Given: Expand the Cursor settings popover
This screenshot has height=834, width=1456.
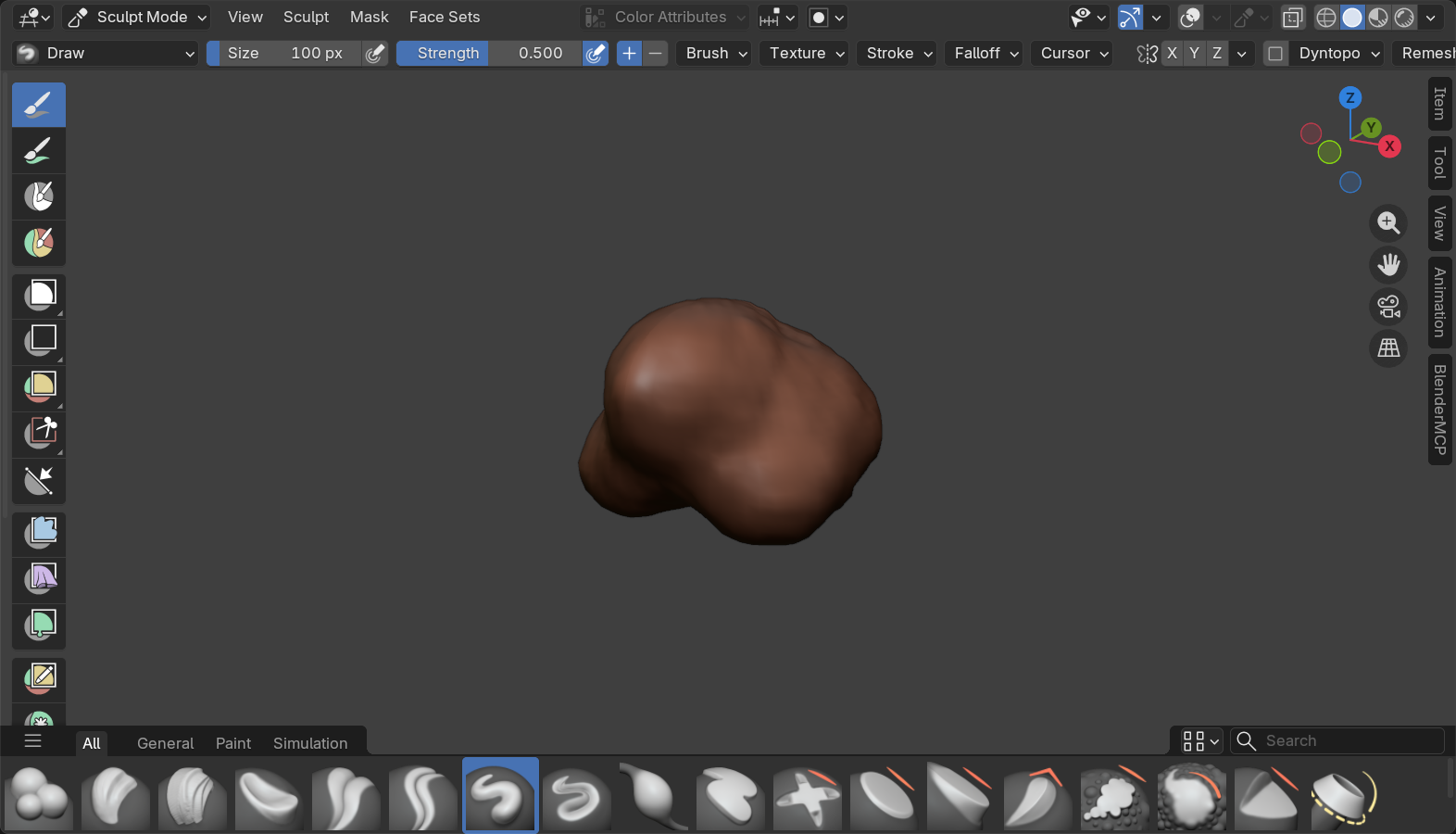Looking at the screenshot, I should pyautogui.click(x=1074, y=54).
